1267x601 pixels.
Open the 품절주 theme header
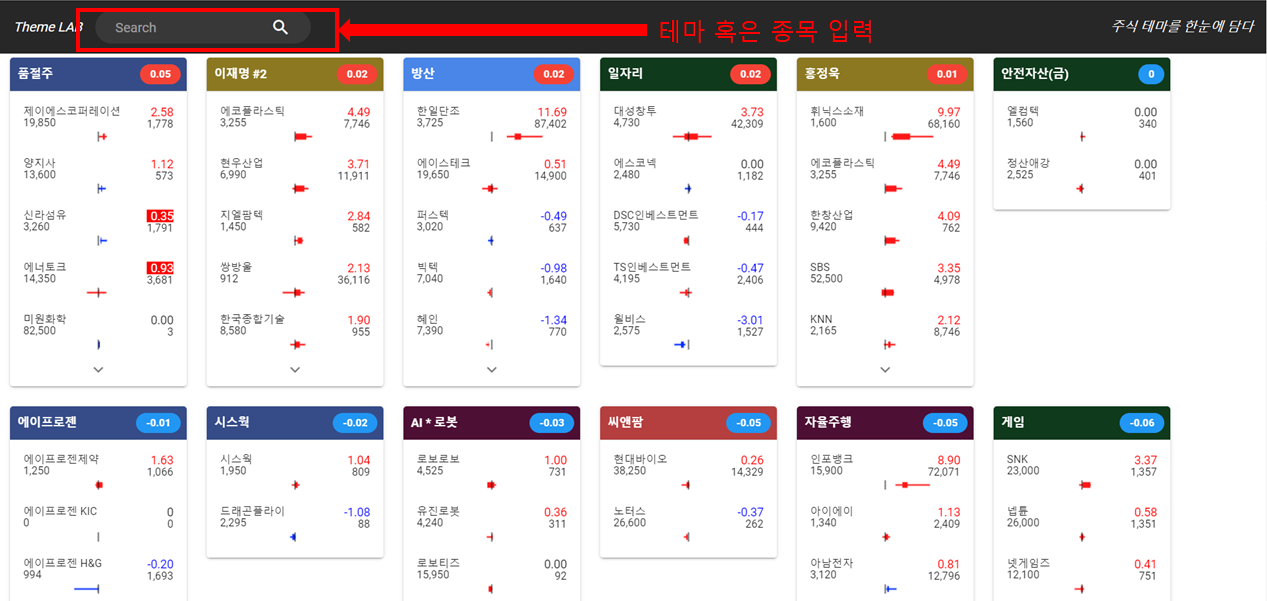[x=98, y=74]
